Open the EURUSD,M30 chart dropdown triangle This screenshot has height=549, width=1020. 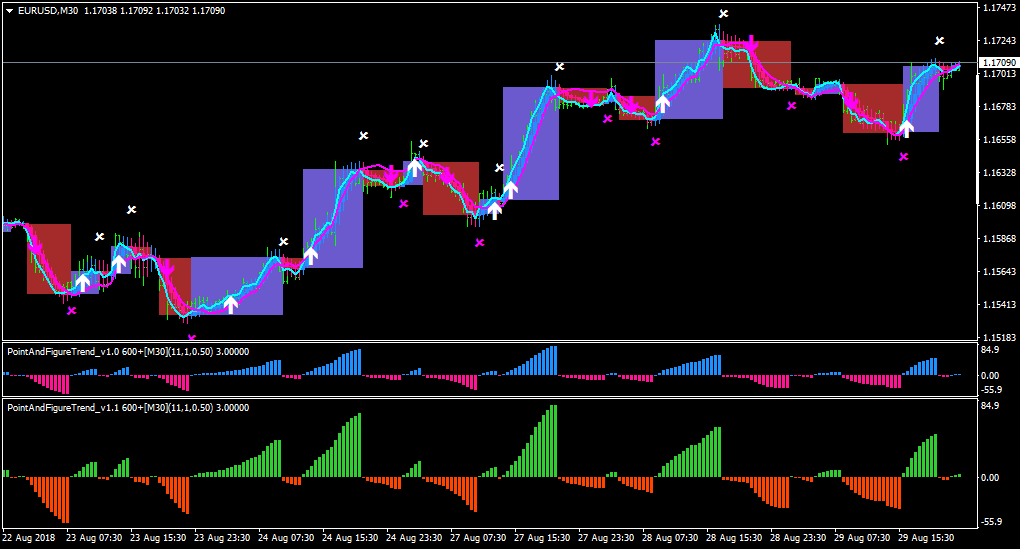coord(10,11)
